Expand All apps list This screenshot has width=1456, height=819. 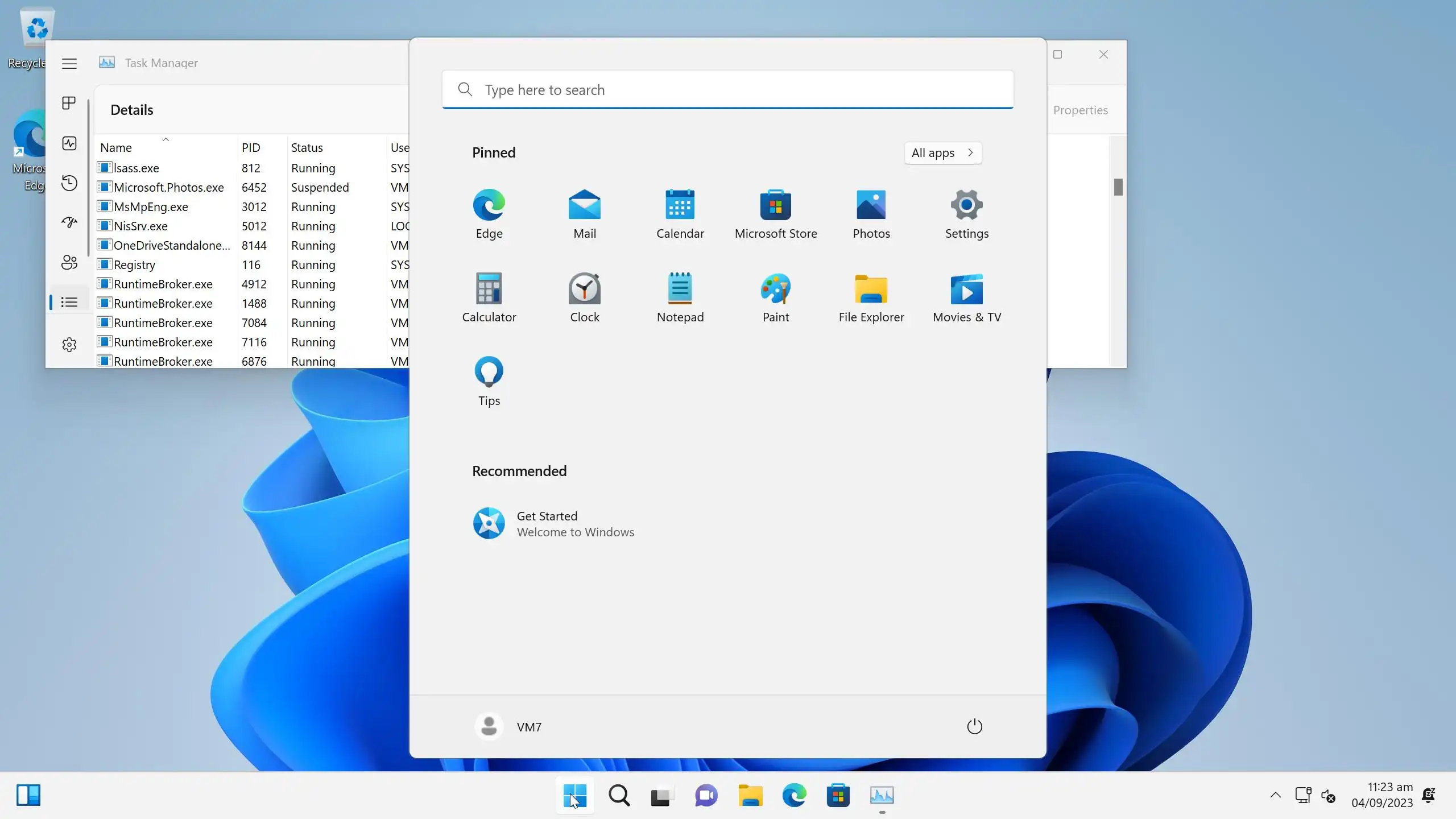(x=942, y=152)
